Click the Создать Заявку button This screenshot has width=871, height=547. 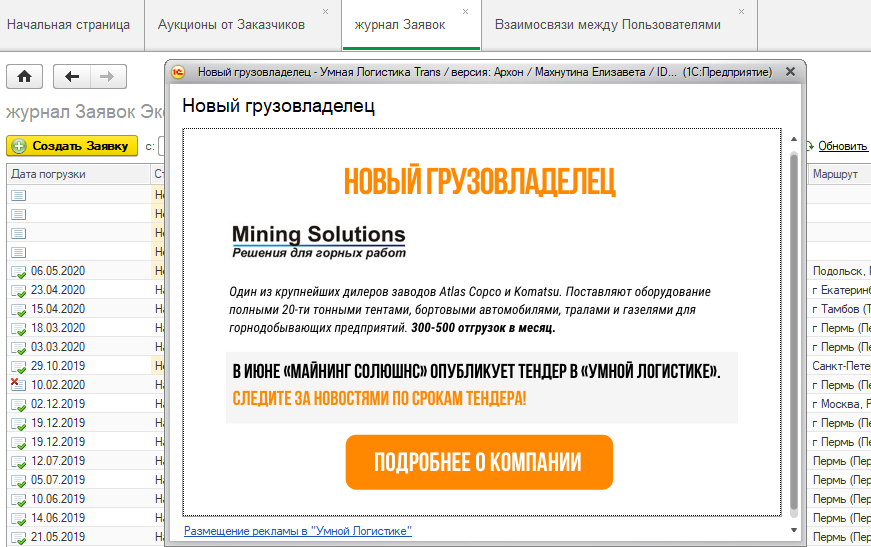click(72, 146)
